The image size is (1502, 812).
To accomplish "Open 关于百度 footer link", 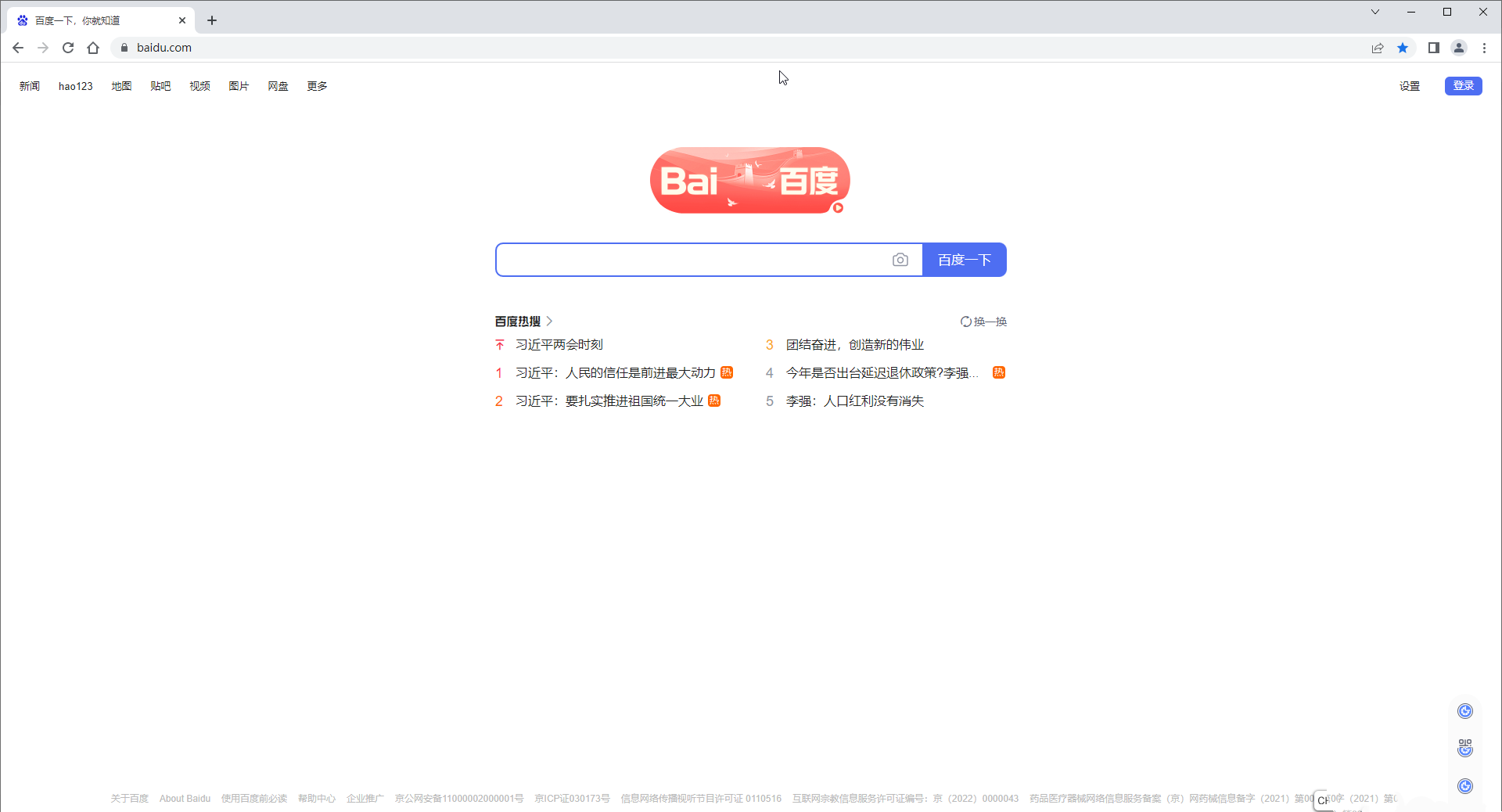I will pos(130,799).
